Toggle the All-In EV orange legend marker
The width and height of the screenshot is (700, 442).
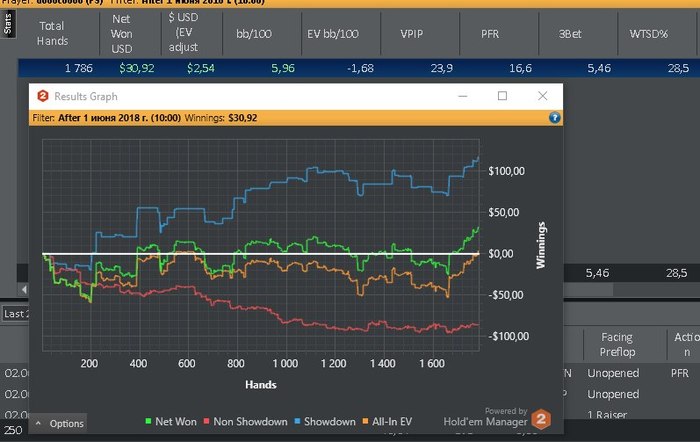coord(365,421)
